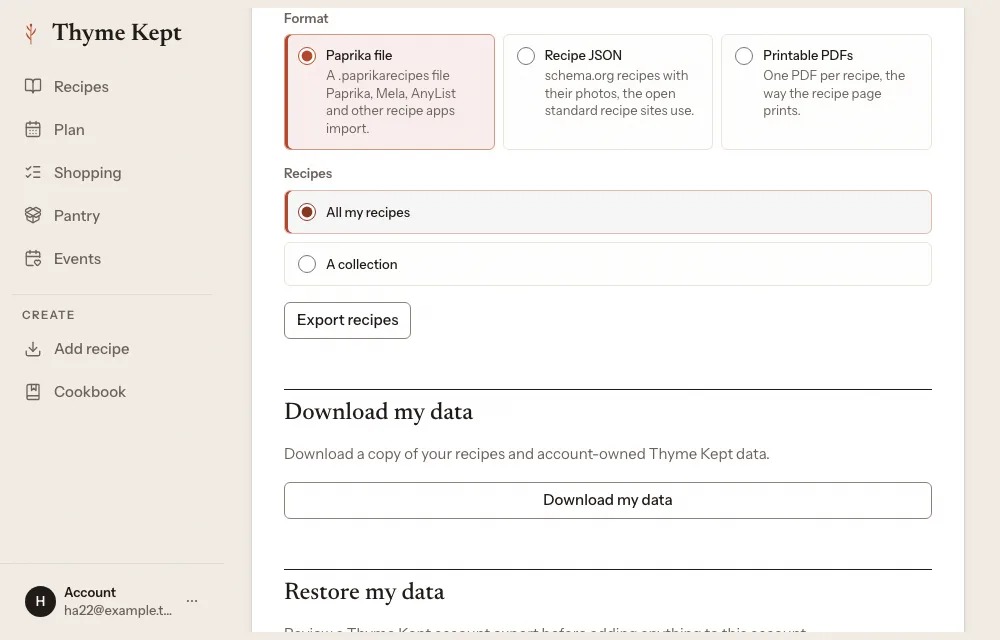Open the Events page
The height and width of the screenshot is (640, 1000).
pyautogui.click(x=77, y=259)
